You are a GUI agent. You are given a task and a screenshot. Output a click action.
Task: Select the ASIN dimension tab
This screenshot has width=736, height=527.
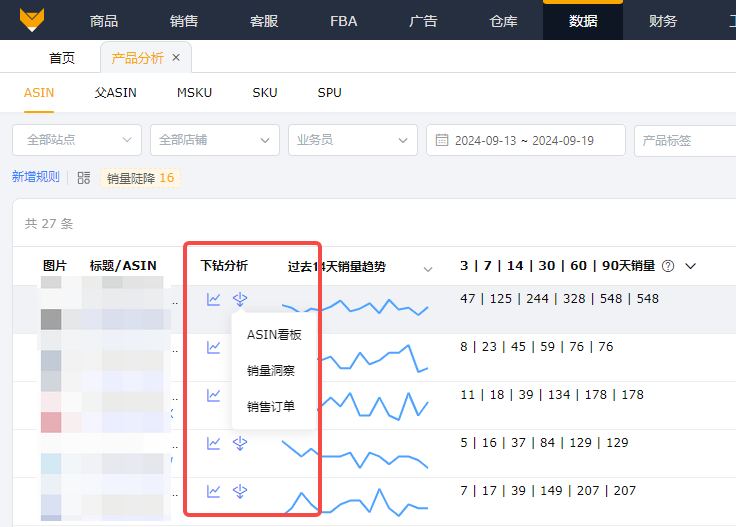coord(39,92)
